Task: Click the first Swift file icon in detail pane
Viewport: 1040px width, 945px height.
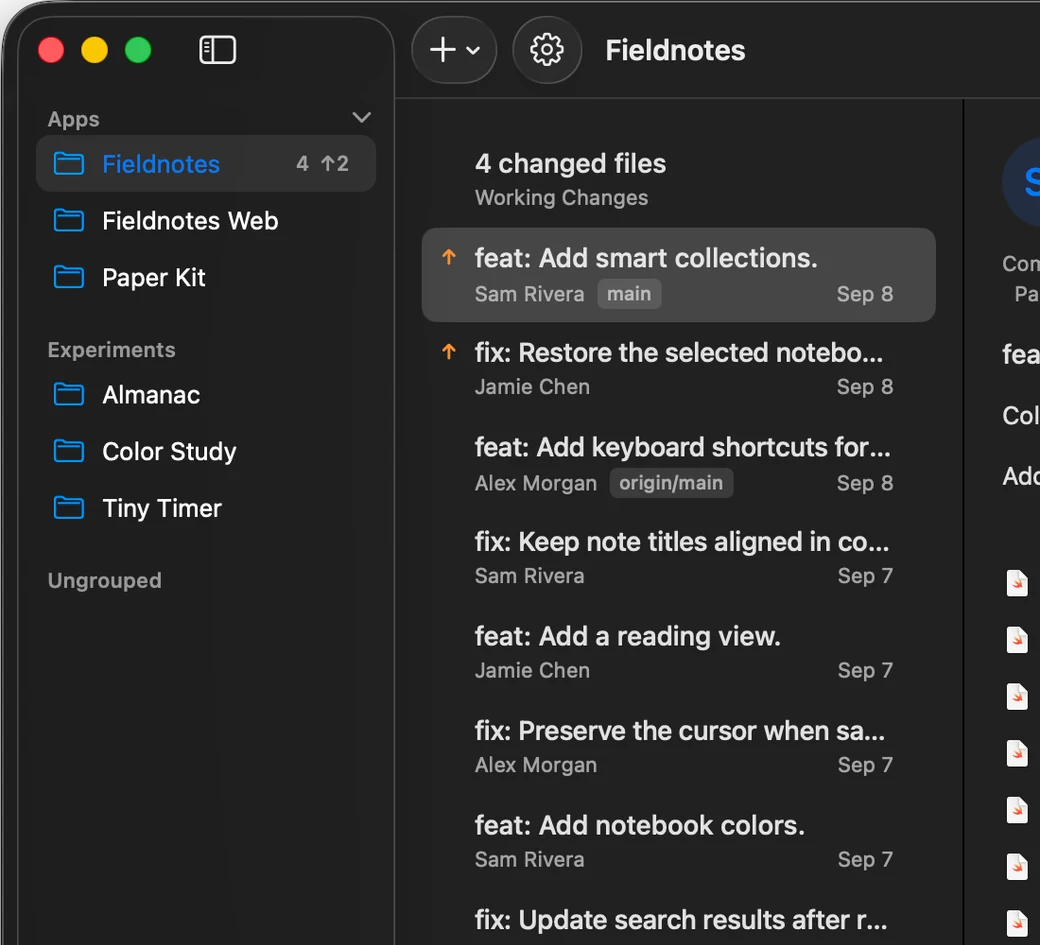Action: coord(1017,584)
